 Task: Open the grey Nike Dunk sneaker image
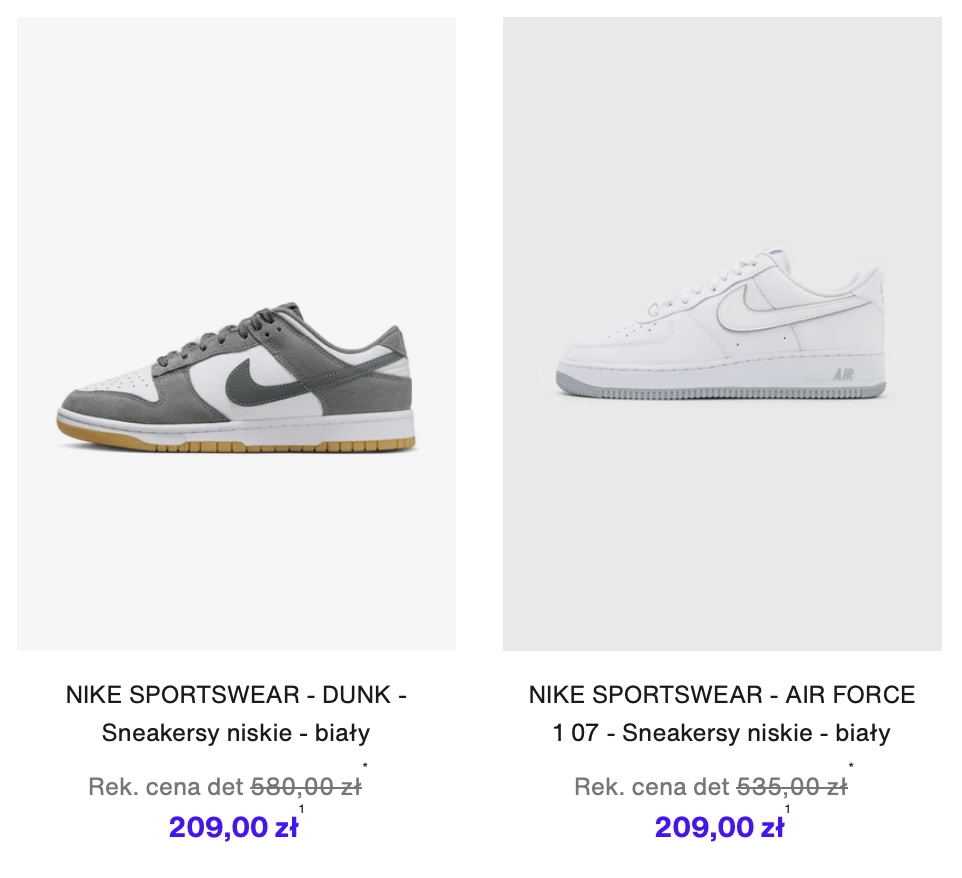point(236,334)
